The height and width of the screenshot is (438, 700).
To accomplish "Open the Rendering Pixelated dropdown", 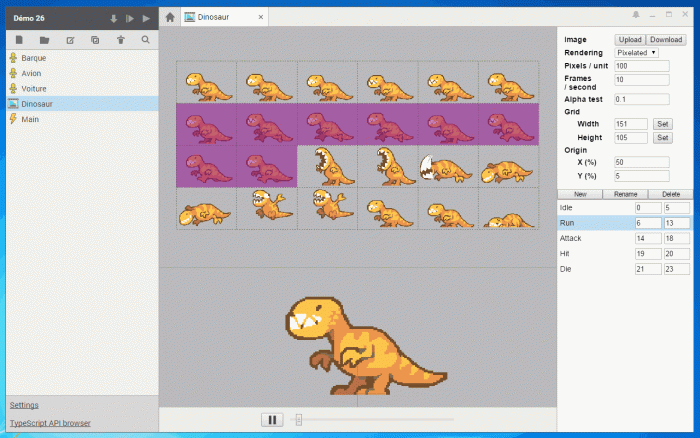I will point(636,53).
